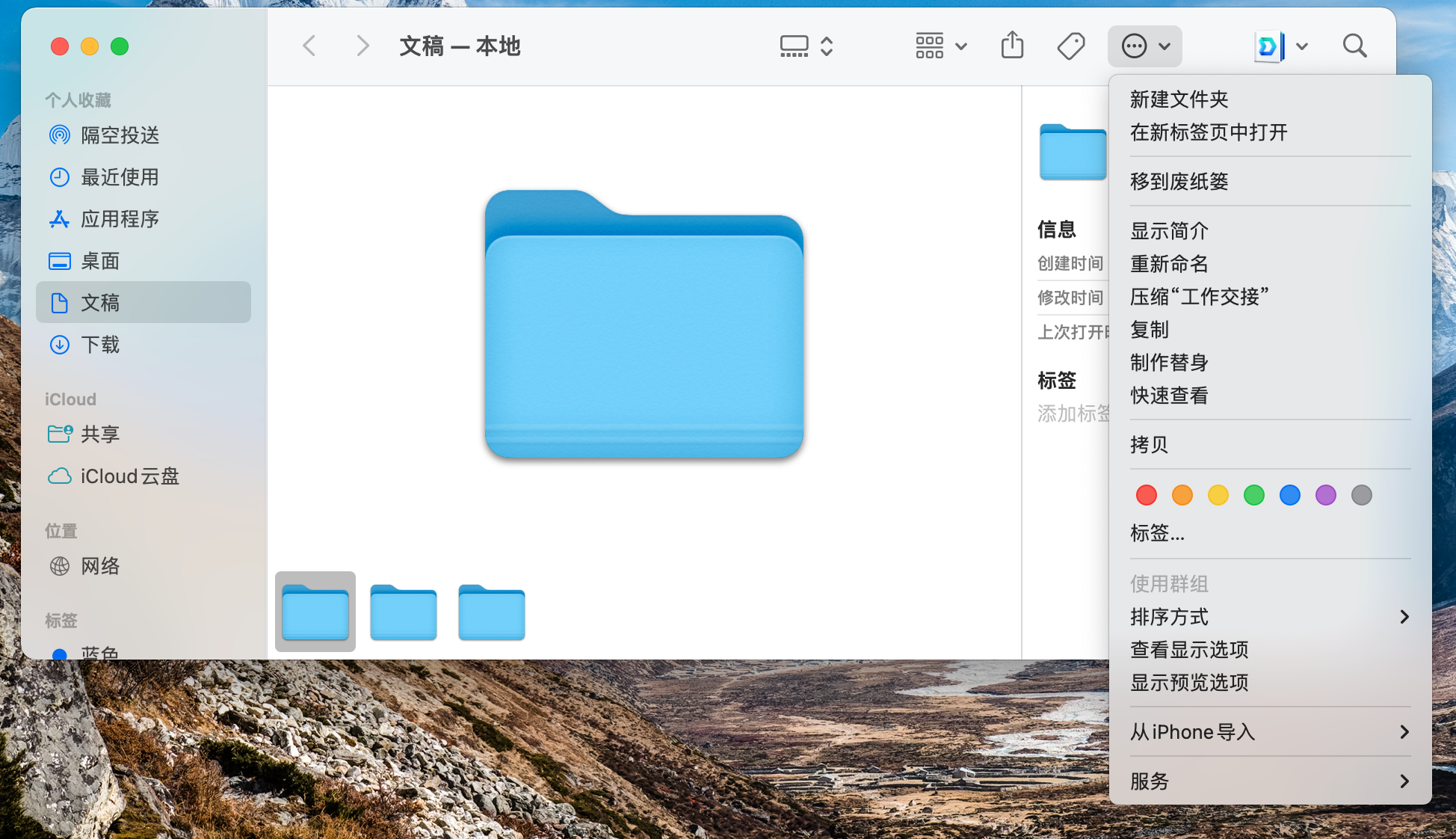Open Recents (最近使用) sidebar item
Screen dimensions: 1456x839
tap(120, 177)
